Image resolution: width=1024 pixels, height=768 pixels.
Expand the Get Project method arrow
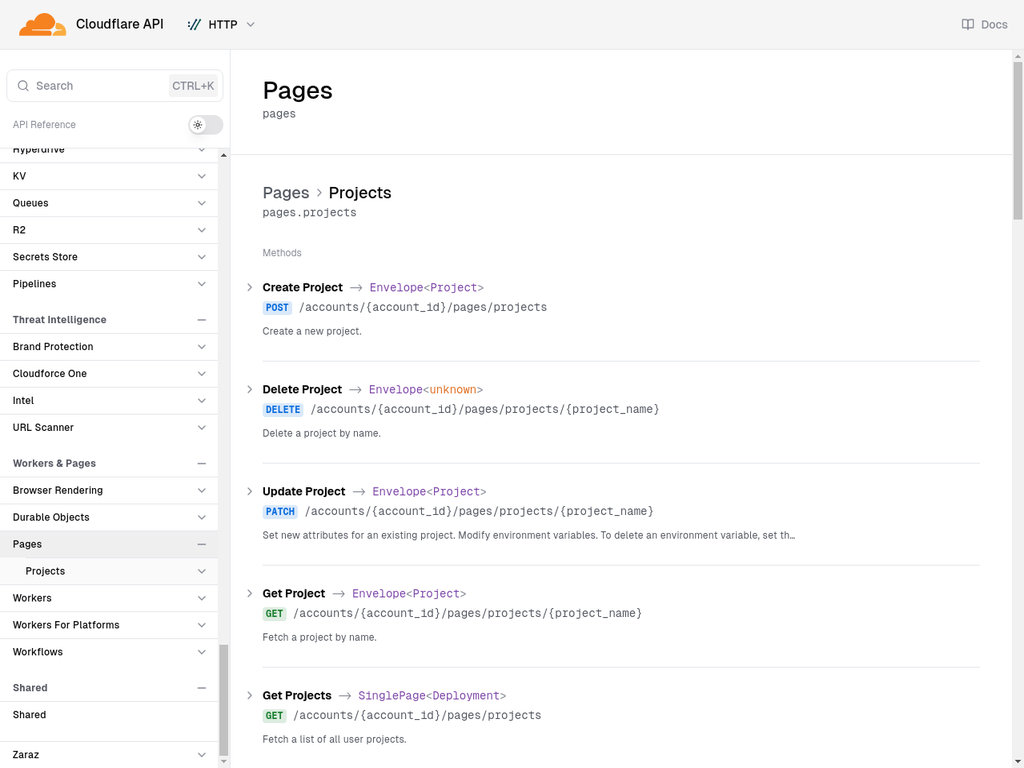249,593
